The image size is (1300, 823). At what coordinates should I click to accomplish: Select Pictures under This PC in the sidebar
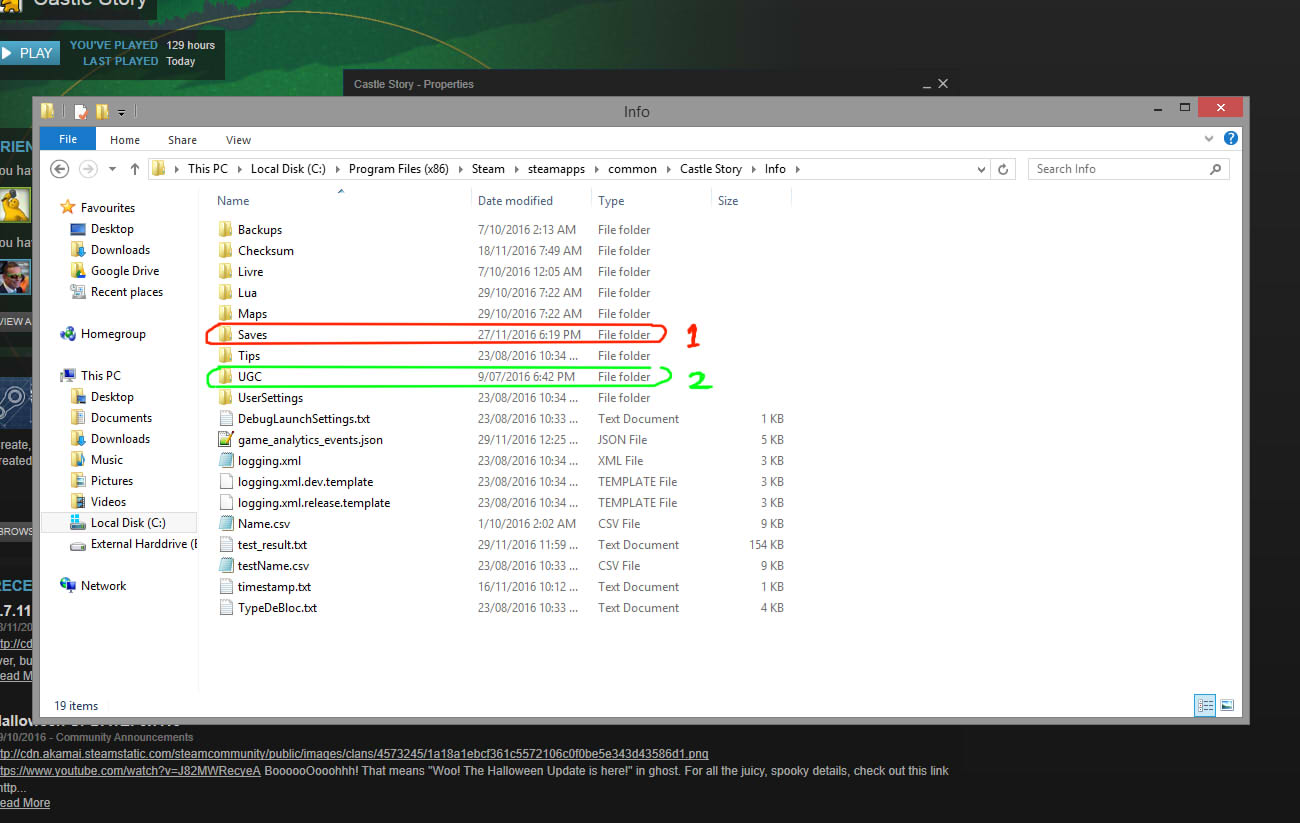click(112, 481)
